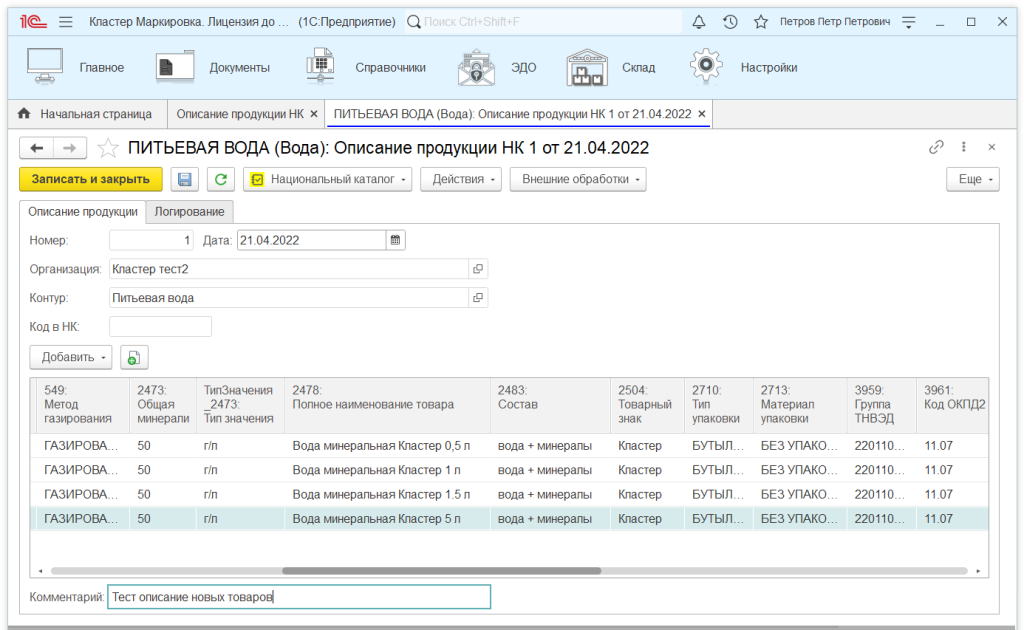Click the Номер input field

pos(152,240)
